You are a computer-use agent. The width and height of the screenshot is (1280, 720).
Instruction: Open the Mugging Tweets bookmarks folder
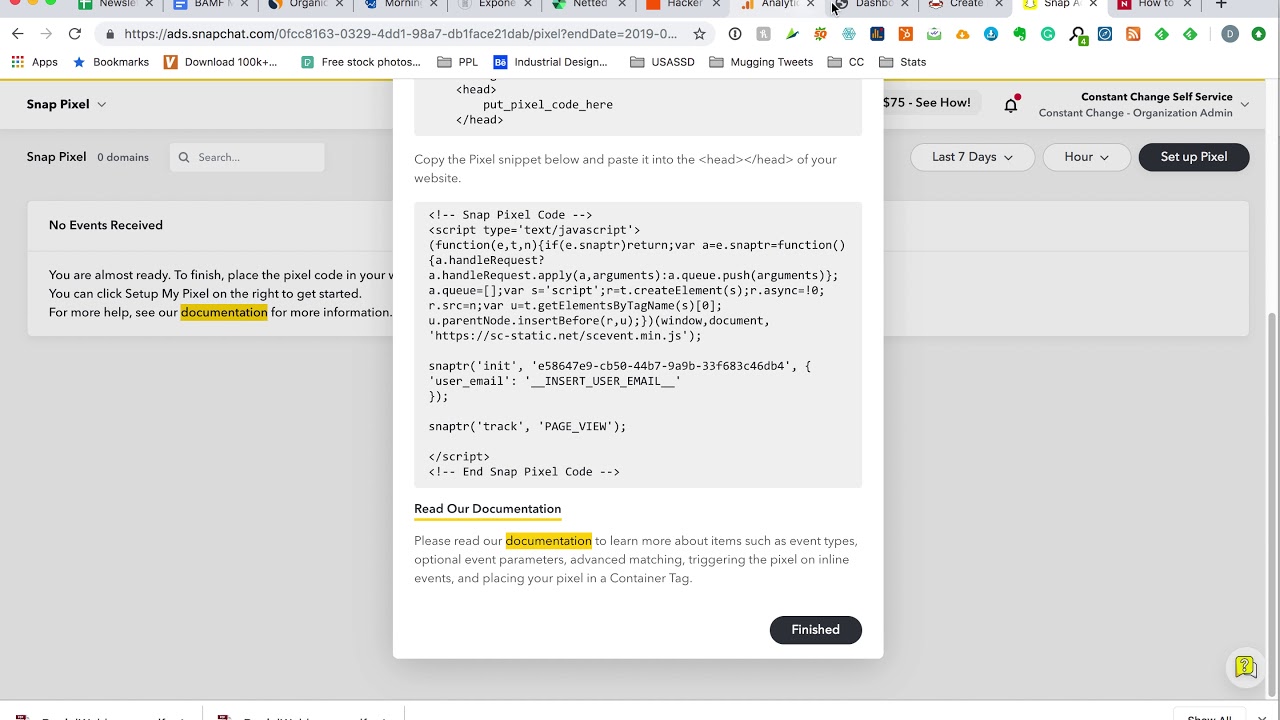point(761,62)
